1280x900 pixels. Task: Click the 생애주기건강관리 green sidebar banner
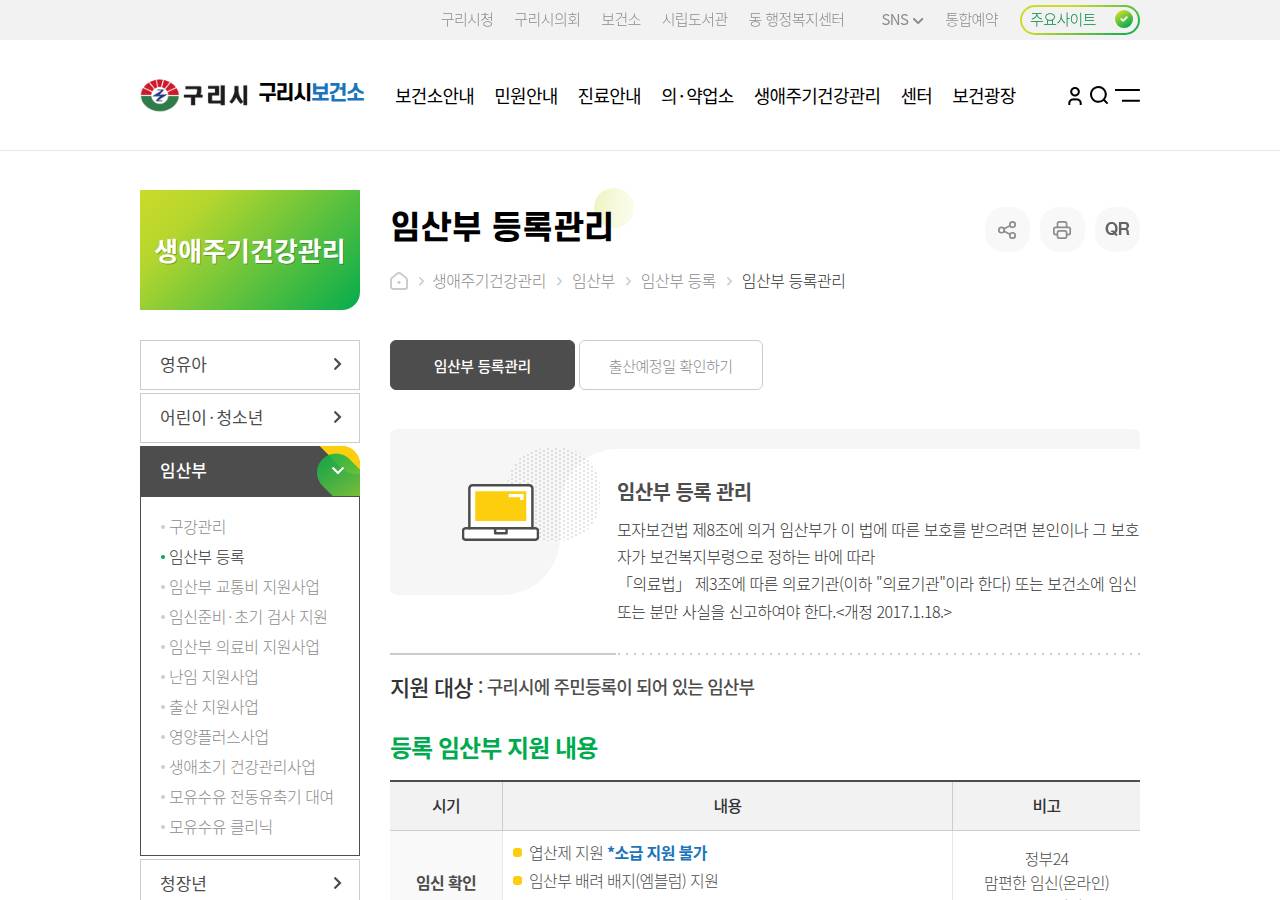coord(250,250)
